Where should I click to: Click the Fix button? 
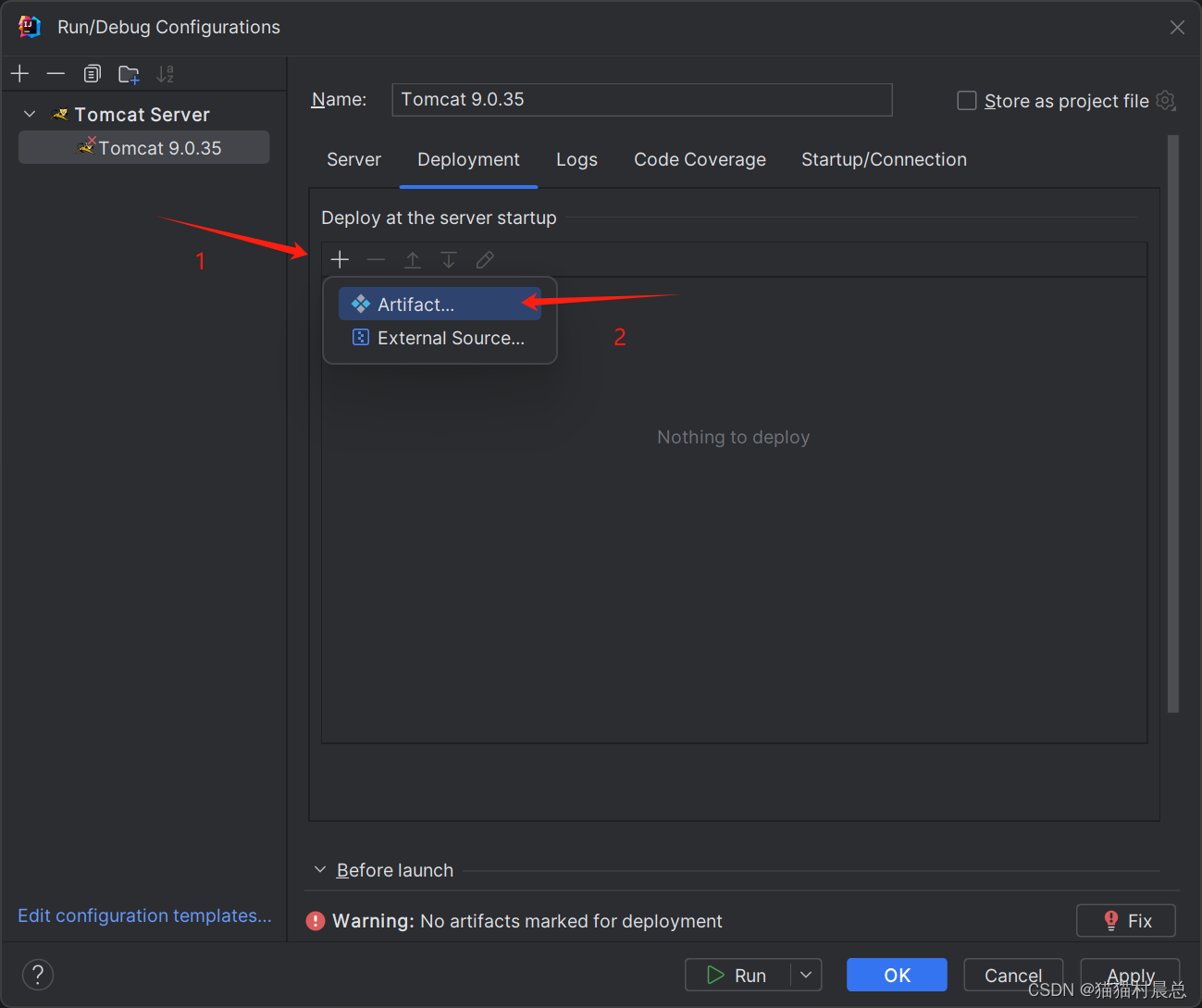click(1126, 921)
